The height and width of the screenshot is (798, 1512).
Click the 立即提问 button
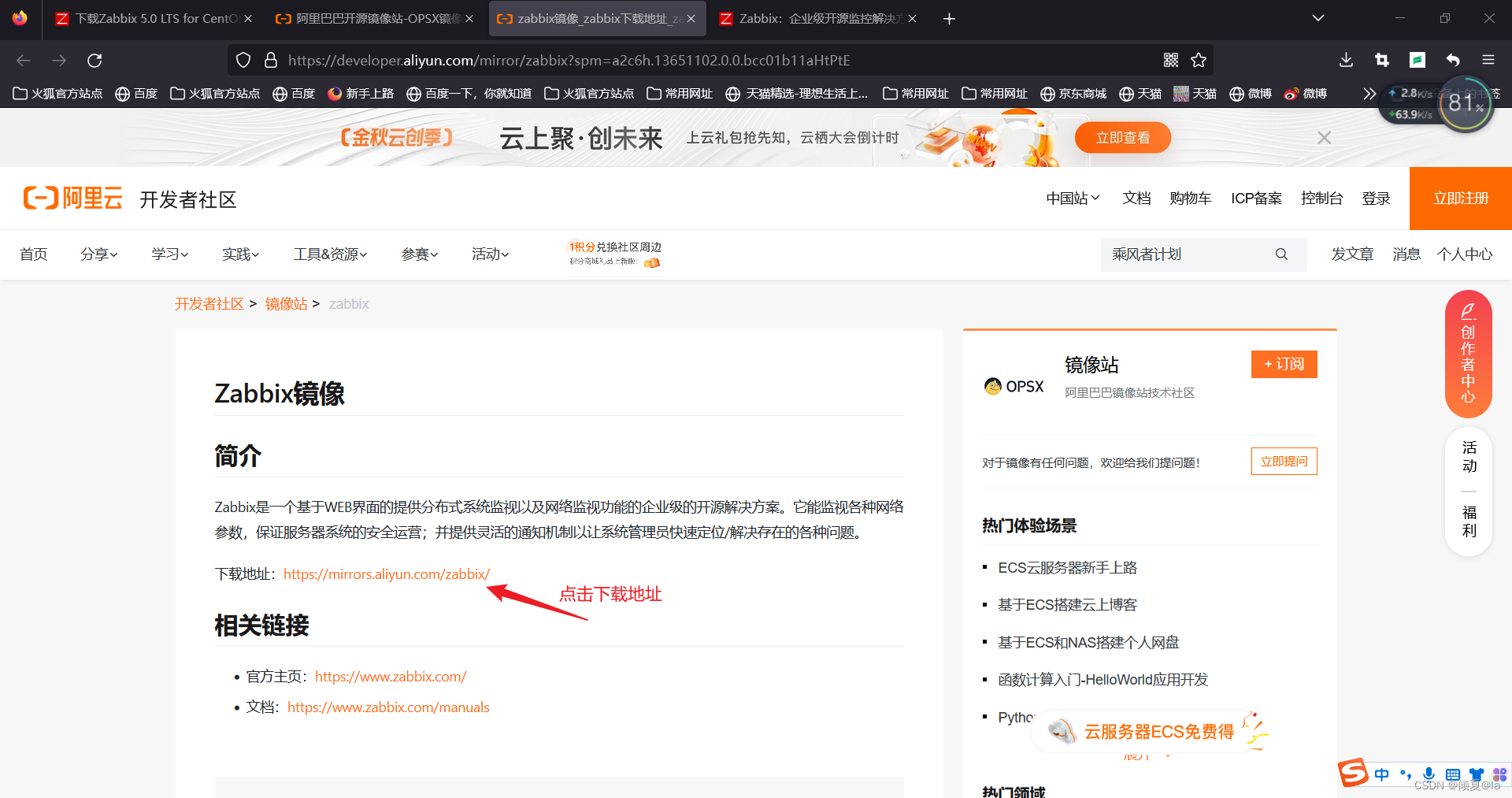pos(1284,462)
